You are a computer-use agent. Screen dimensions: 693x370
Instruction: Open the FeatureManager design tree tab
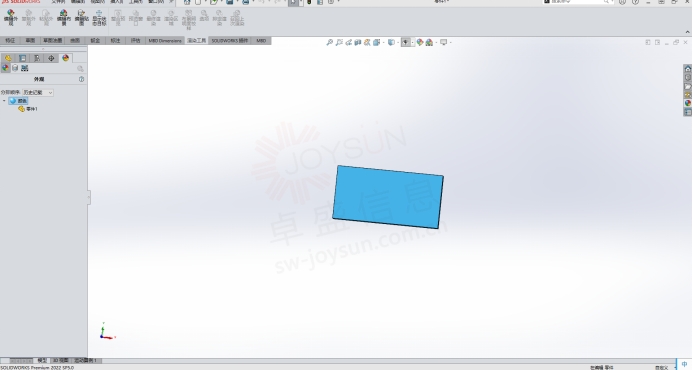pyautogui.click(x=8, y=58)
